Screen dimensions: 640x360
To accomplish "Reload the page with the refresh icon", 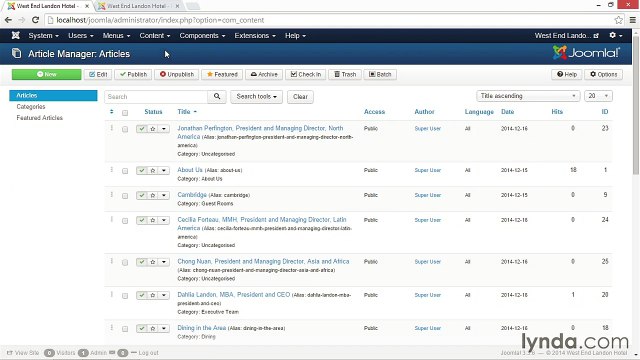I will (36, 20).
